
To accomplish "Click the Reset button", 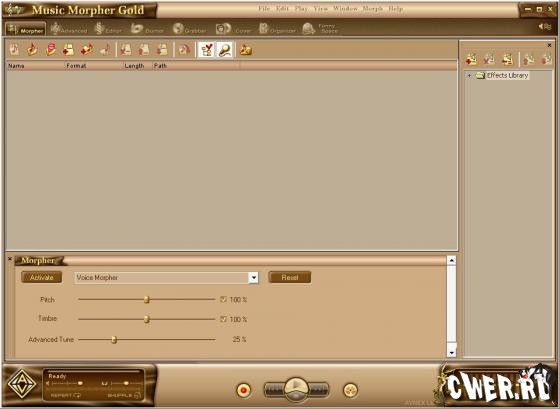I will (x=290, y=277).
